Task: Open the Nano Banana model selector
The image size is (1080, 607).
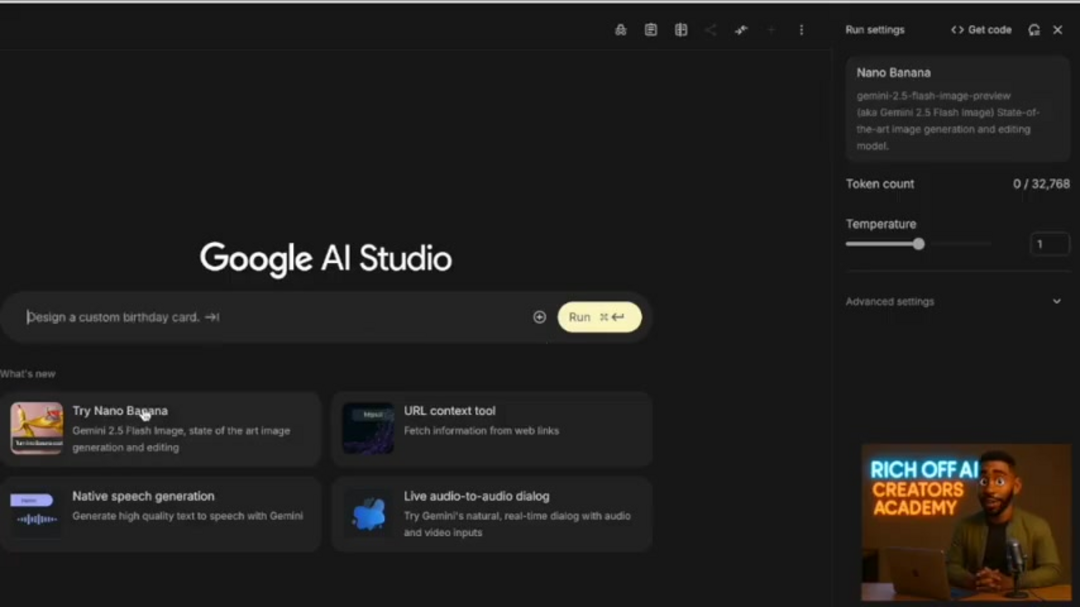Action: pos(957,108)
